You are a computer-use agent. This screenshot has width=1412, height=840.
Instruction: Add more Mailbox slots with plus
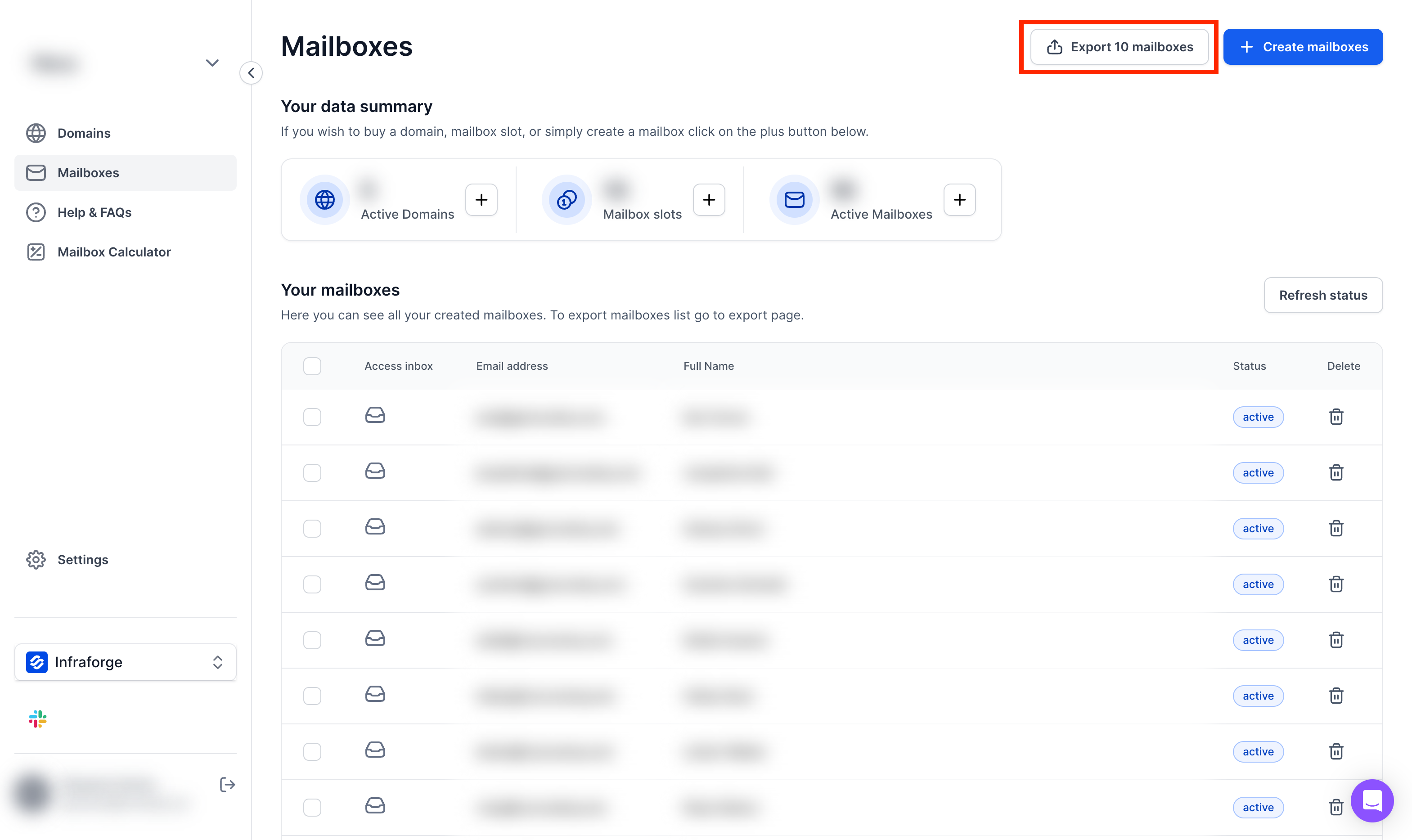tap(709, 200)
